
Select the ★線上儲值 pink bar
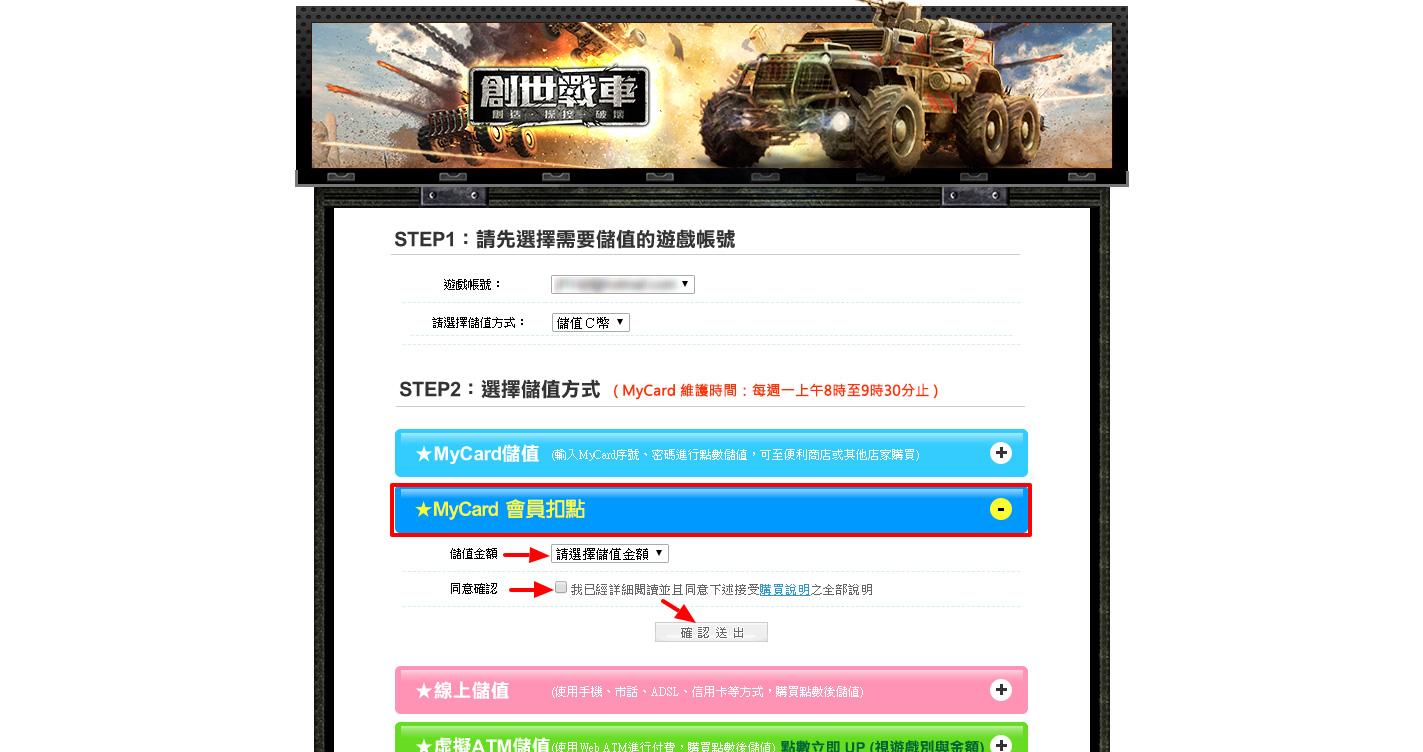[711, 690]
